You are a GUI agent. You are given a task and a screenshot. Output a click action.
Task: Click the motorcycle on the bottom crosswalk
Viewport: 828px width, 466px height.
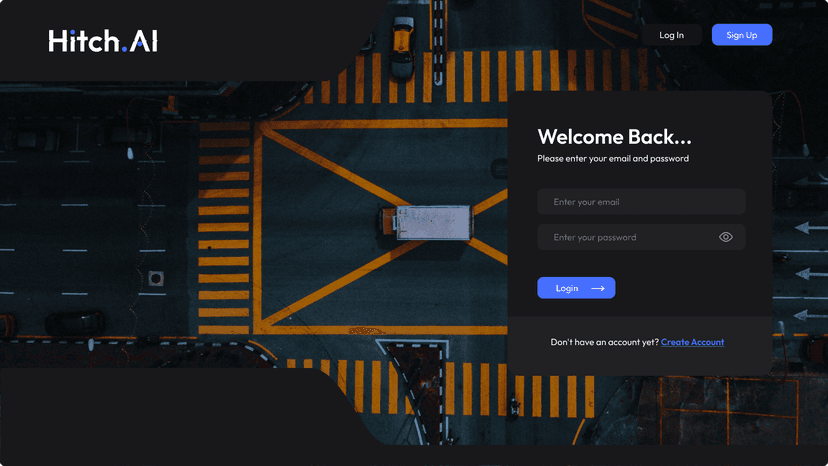pyautogui.click(x=514, y=407)
